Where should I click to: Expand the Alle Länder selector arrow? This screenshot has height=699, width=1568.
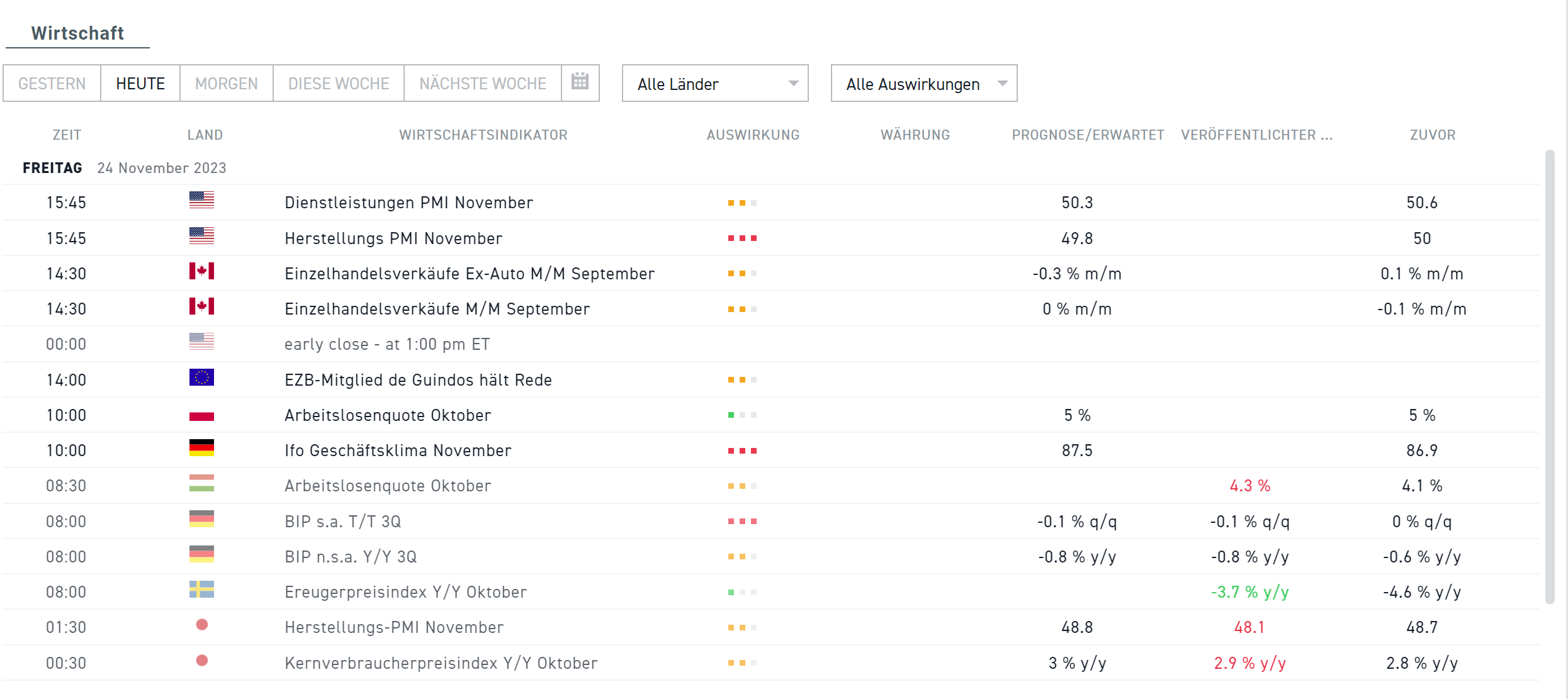pyautogui.click(x=793, y=82)
